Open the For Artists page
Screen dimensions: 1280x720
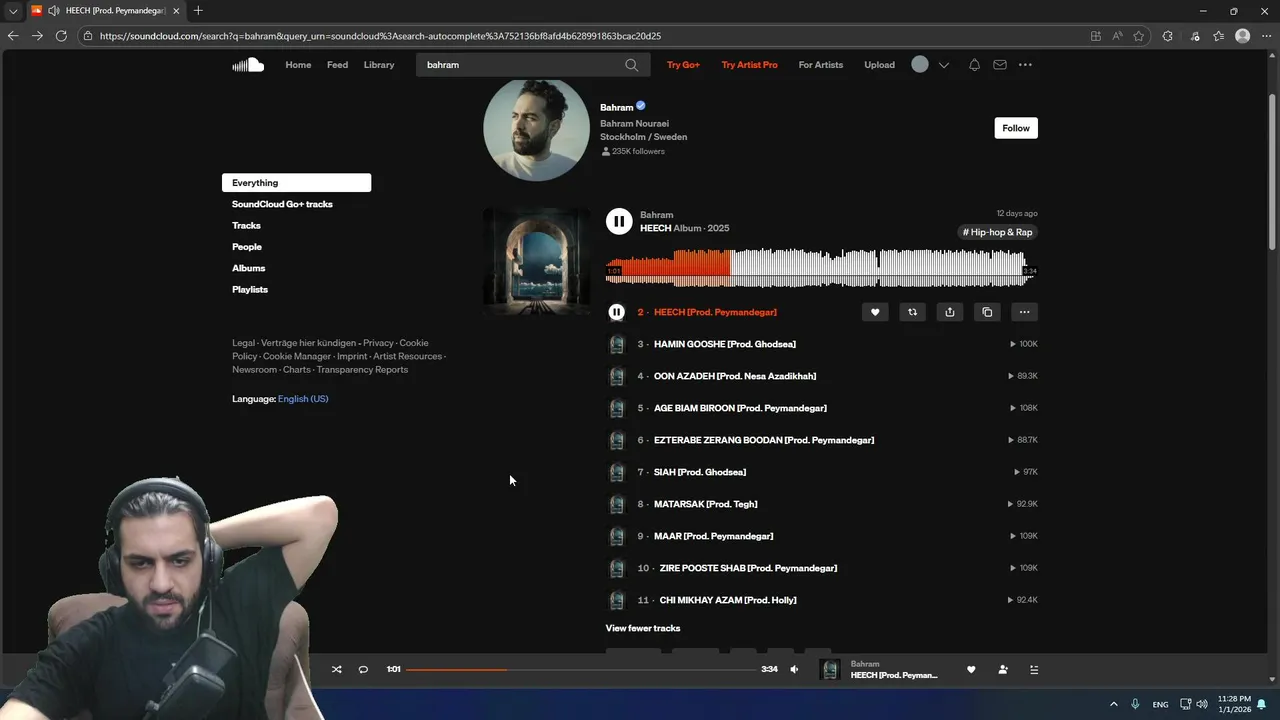pos(821,65)
